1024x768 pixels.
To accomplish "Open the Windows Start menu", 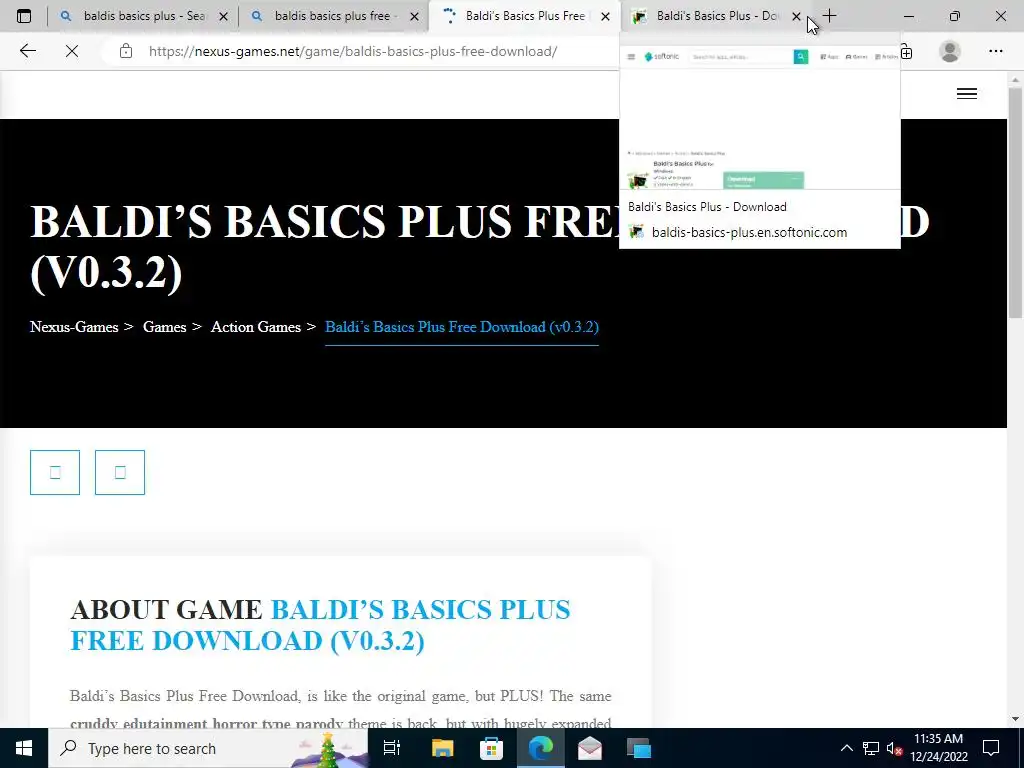I will 24,748.
